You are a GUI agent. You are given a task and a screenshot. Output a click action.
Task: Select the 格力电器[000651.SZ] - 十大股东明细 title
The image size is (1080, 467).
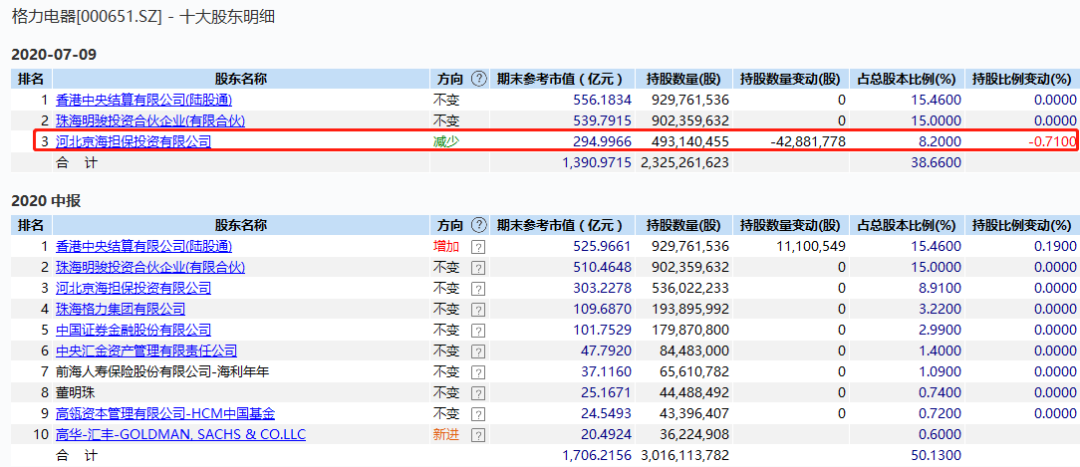pyautogui.click(x=143, y=17)
